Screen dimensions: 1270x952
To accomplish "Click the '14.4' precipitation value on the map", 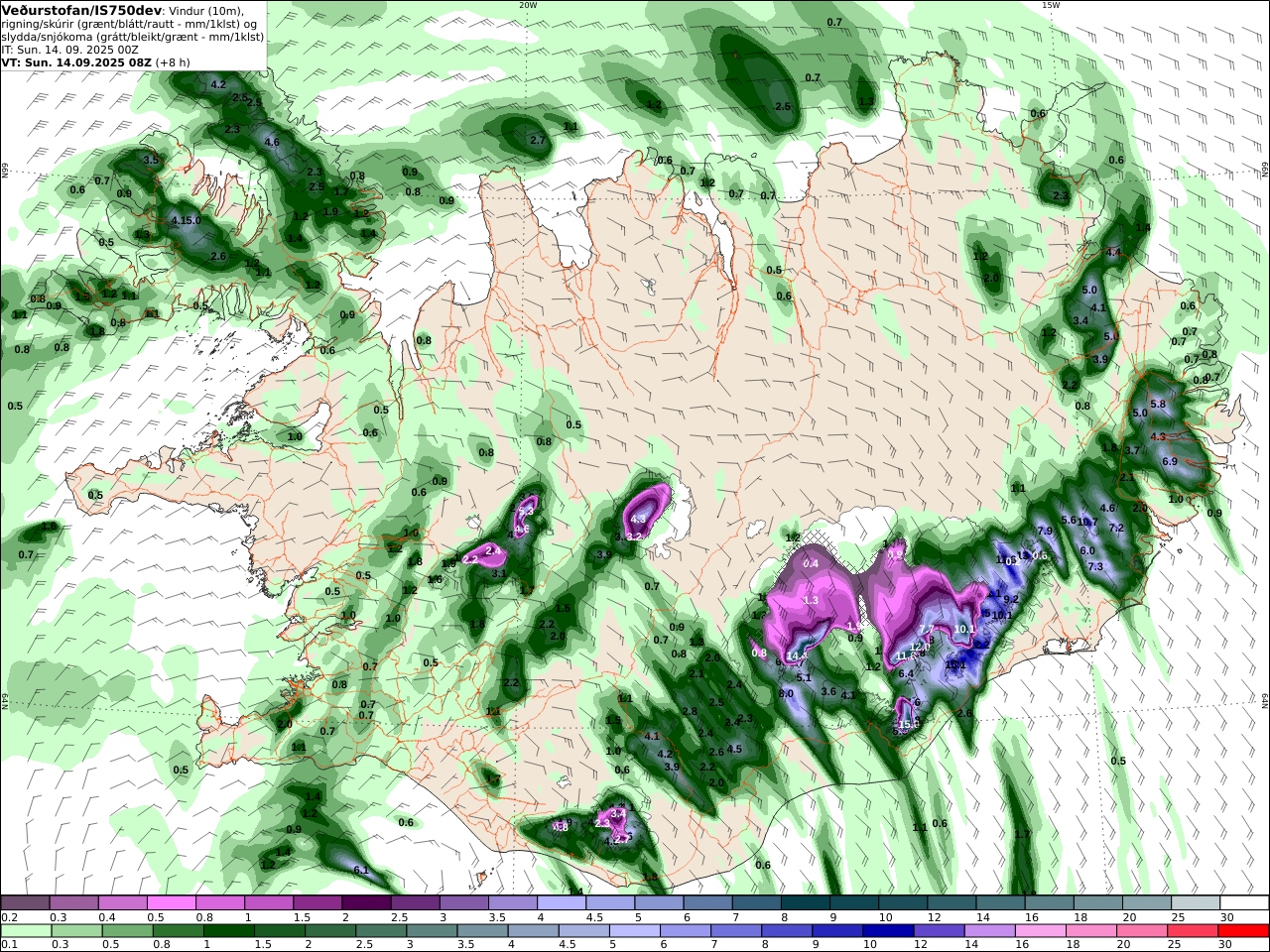I will (x=798, y=655).
